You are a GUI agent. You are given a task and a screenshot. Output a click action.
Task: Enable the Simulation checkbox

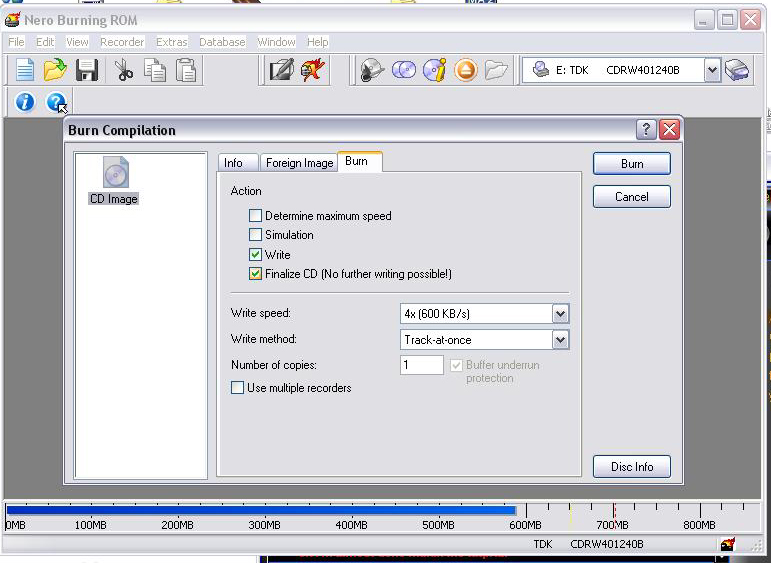pyautogui.click(x=255, y=235)
